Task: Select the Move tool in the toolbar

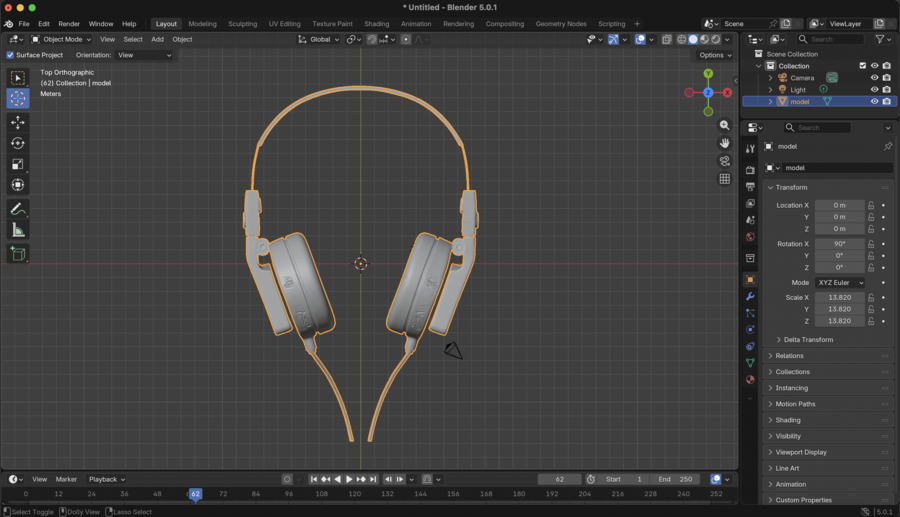Action: pos(18,122)
